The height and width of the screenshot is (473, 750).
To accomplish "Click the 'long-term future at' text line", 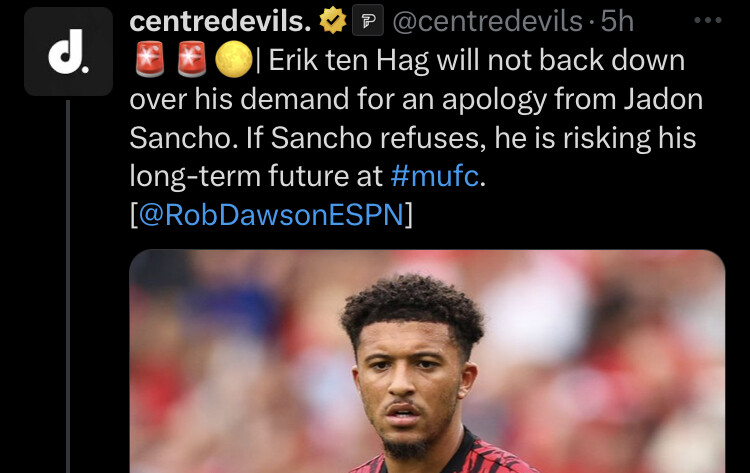I will (256, 176).
